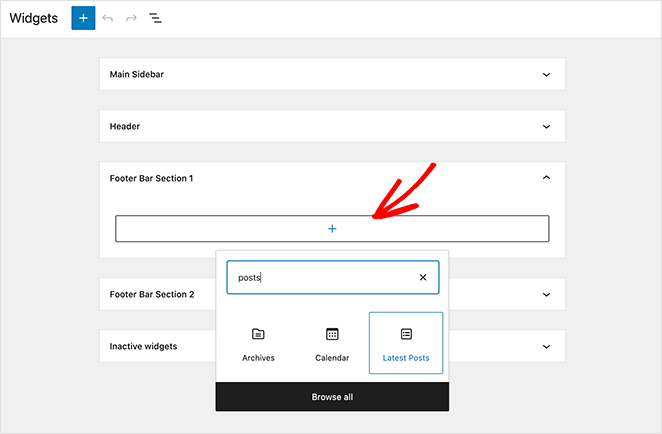The width and height of the screenshot is (662, 434).
Task: Click the Redo arrow in toolbar
Action: [131, 18]
